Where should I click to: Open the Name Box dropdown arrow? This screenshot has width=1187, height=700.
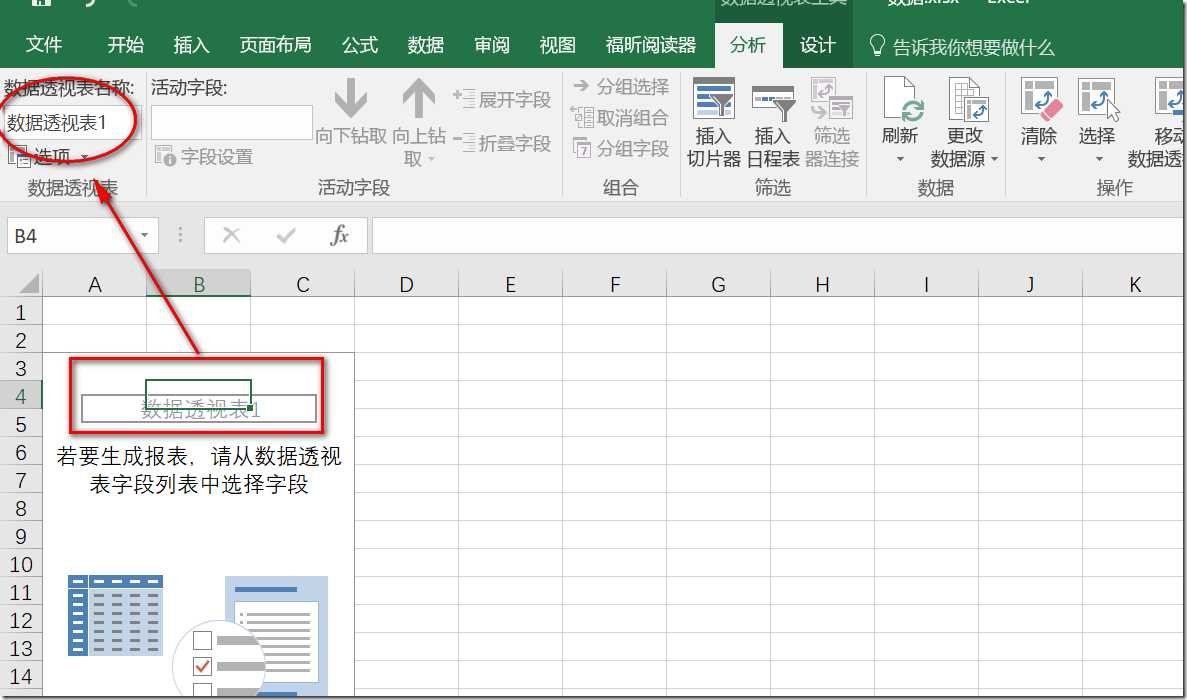[x=144, y=236]
